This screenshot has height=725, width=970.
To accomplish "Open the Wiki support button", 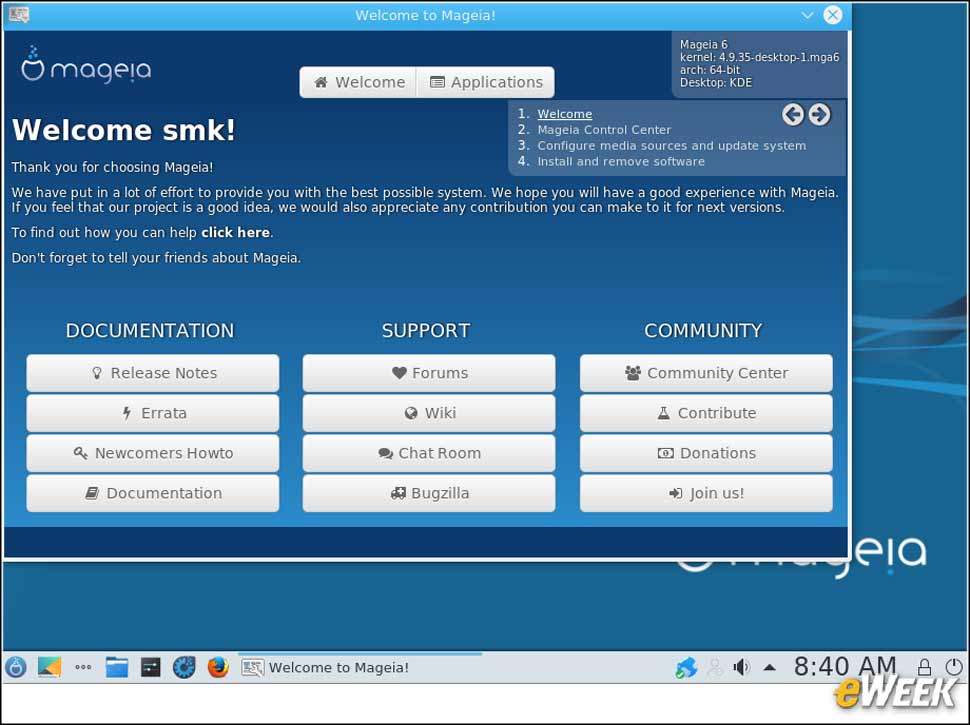I will point(429,413).
